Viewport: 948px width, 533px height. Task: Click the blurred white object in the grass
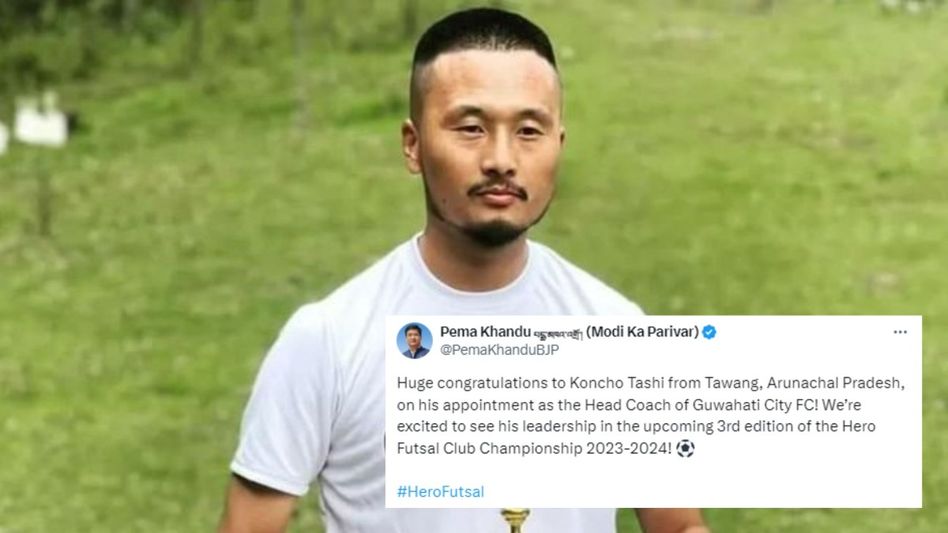pyautogui.click(x=41, y=121)
